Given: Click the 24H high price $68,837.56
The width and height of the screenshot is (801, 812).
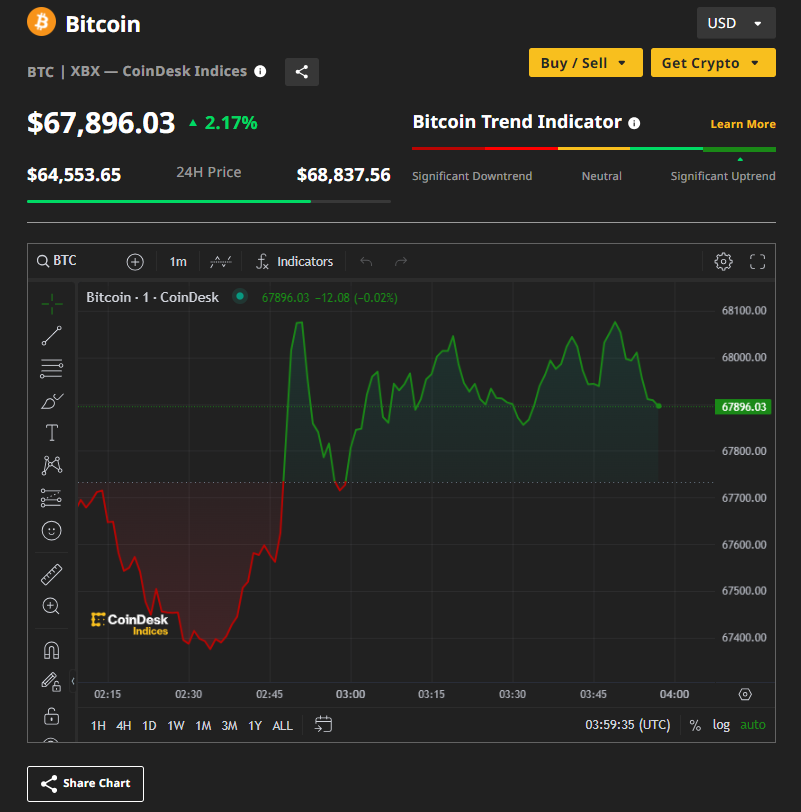Looking at the screenshot, I should tap(343, 175).
